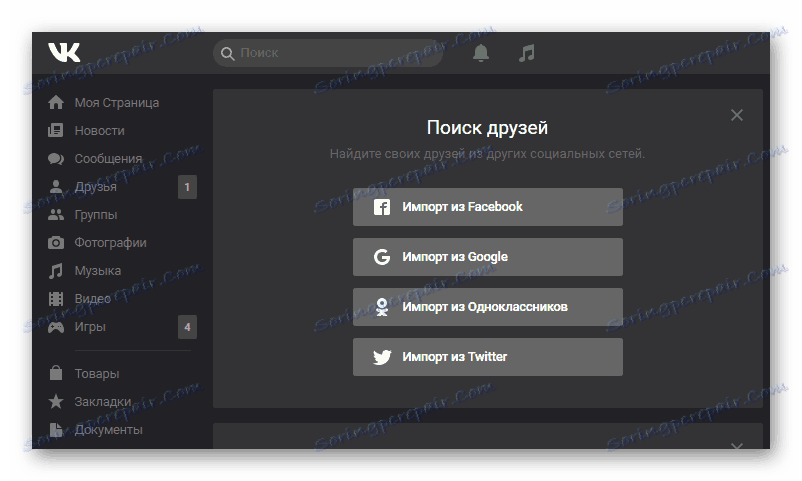Expand the lower panel using its chevron
This screenshot has width=802, height=481.
point(737,446)
